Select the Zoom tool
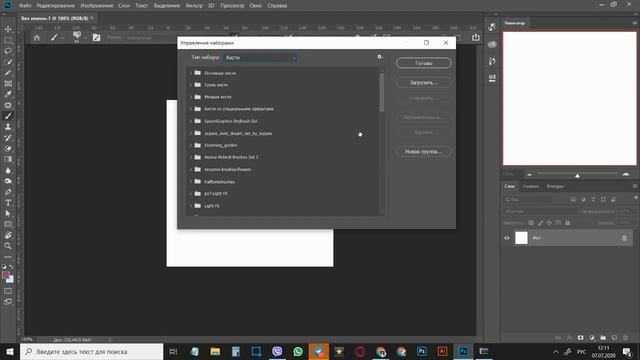 click(x=8, y=246)
